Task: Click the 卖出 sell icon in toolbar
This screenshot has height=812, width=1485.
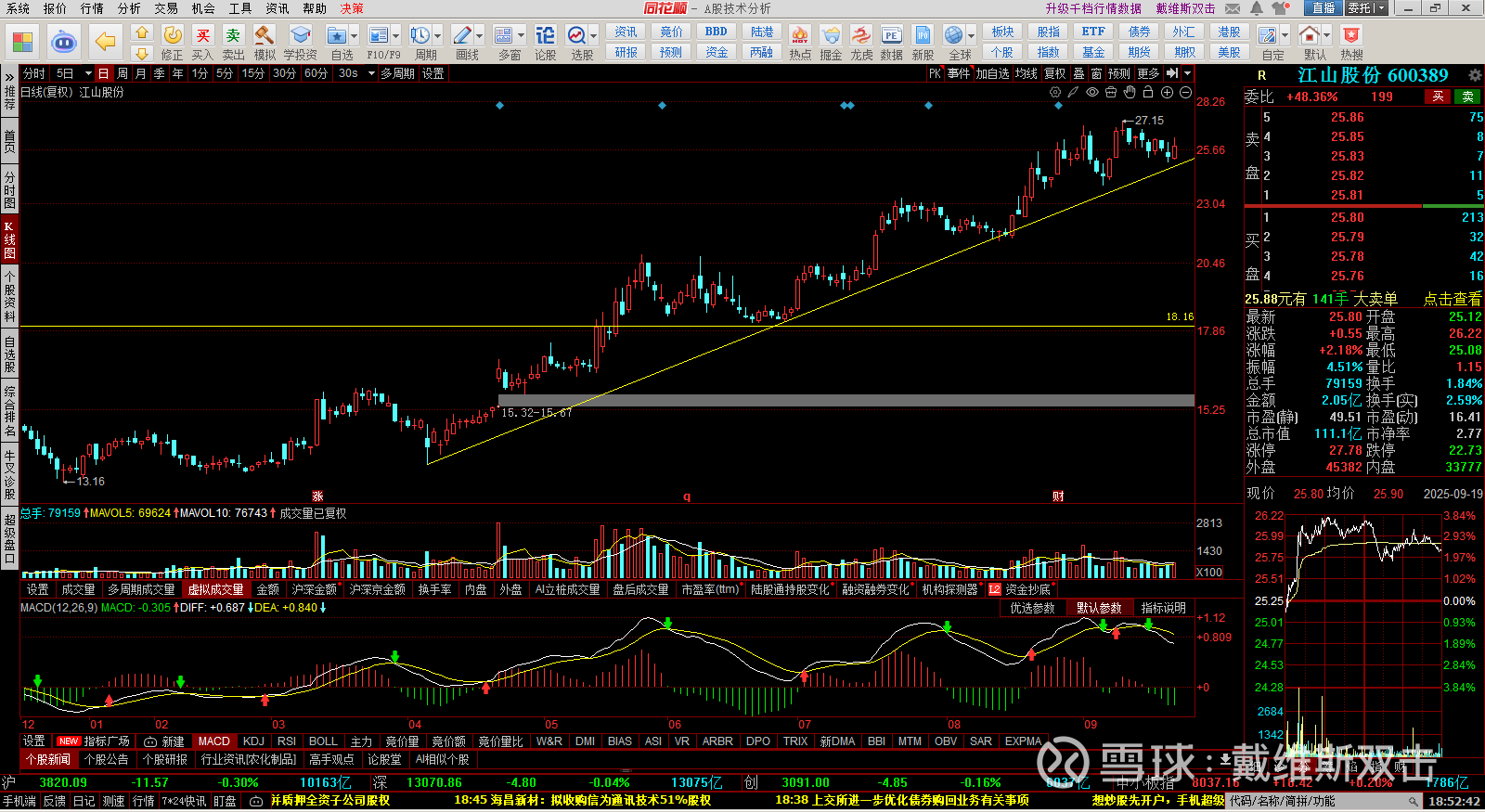Action: [233, 40]
